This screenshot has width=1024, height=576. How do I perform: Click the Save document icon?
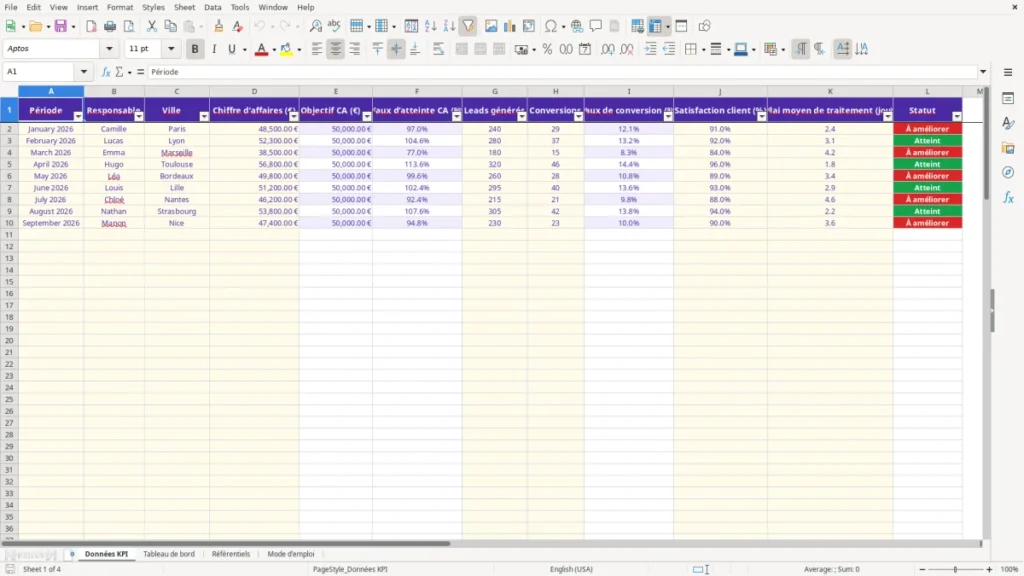(60, 26)
